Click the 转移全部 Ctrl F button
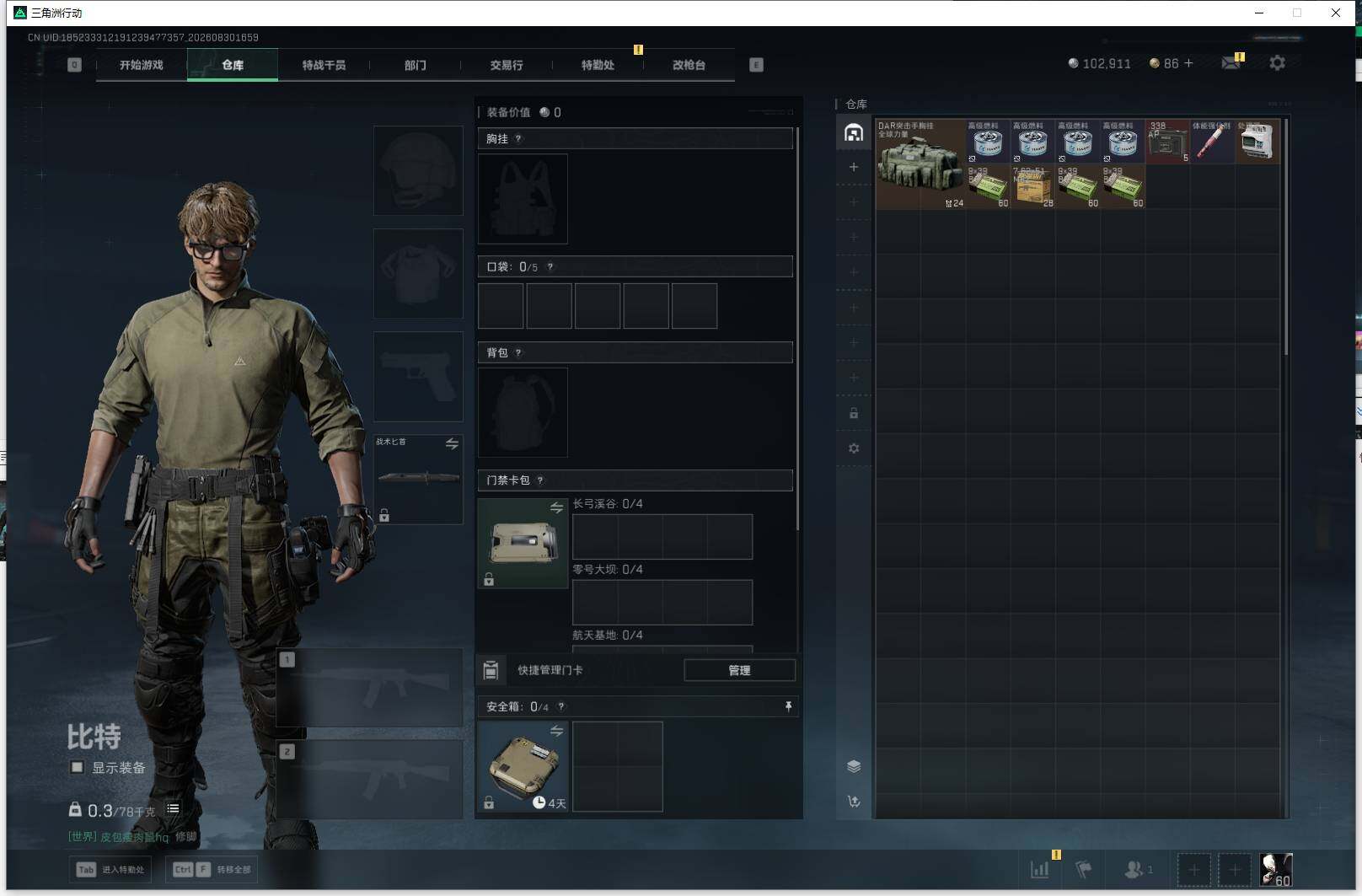 (212, 870)
